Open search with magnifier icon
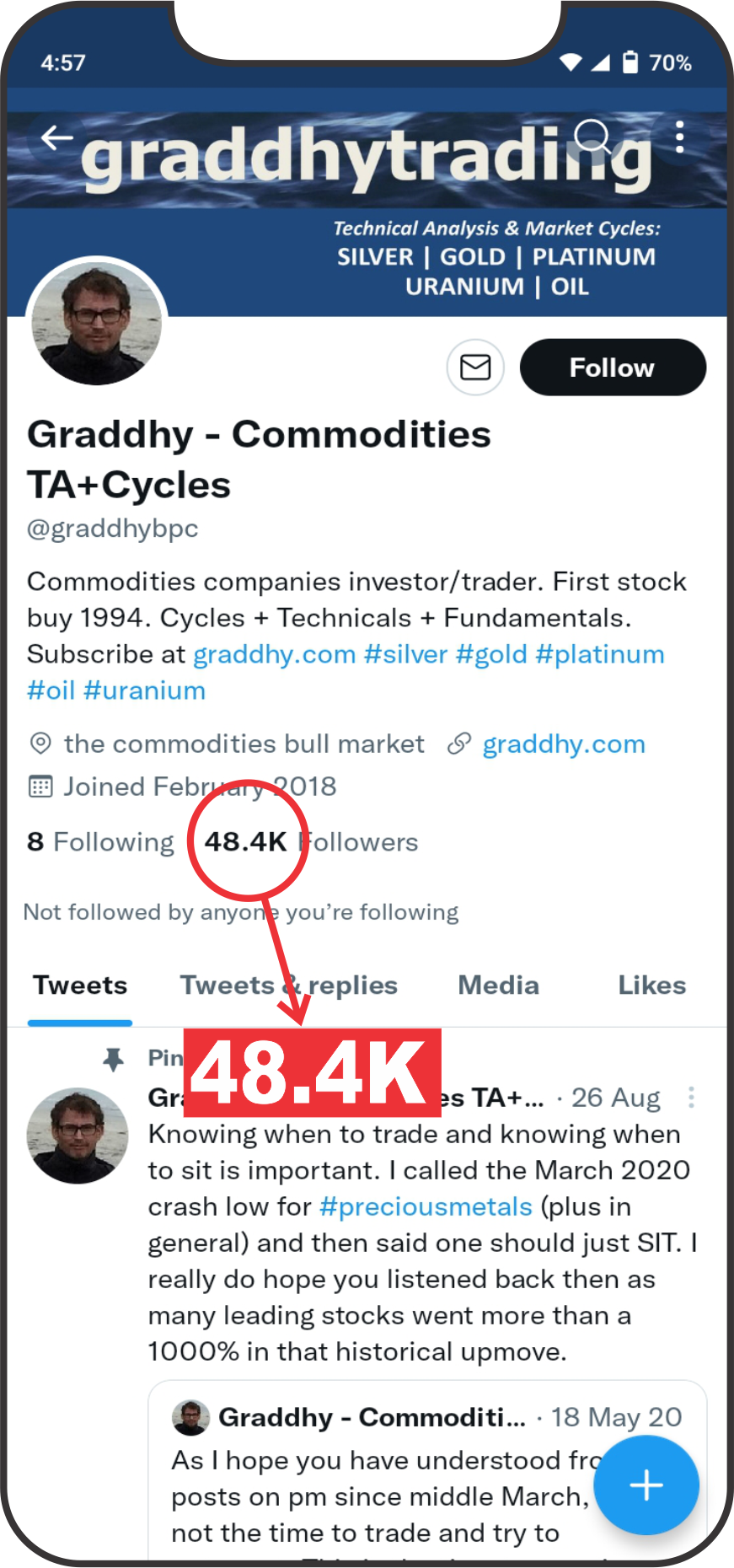 click(x=592, y=136)
